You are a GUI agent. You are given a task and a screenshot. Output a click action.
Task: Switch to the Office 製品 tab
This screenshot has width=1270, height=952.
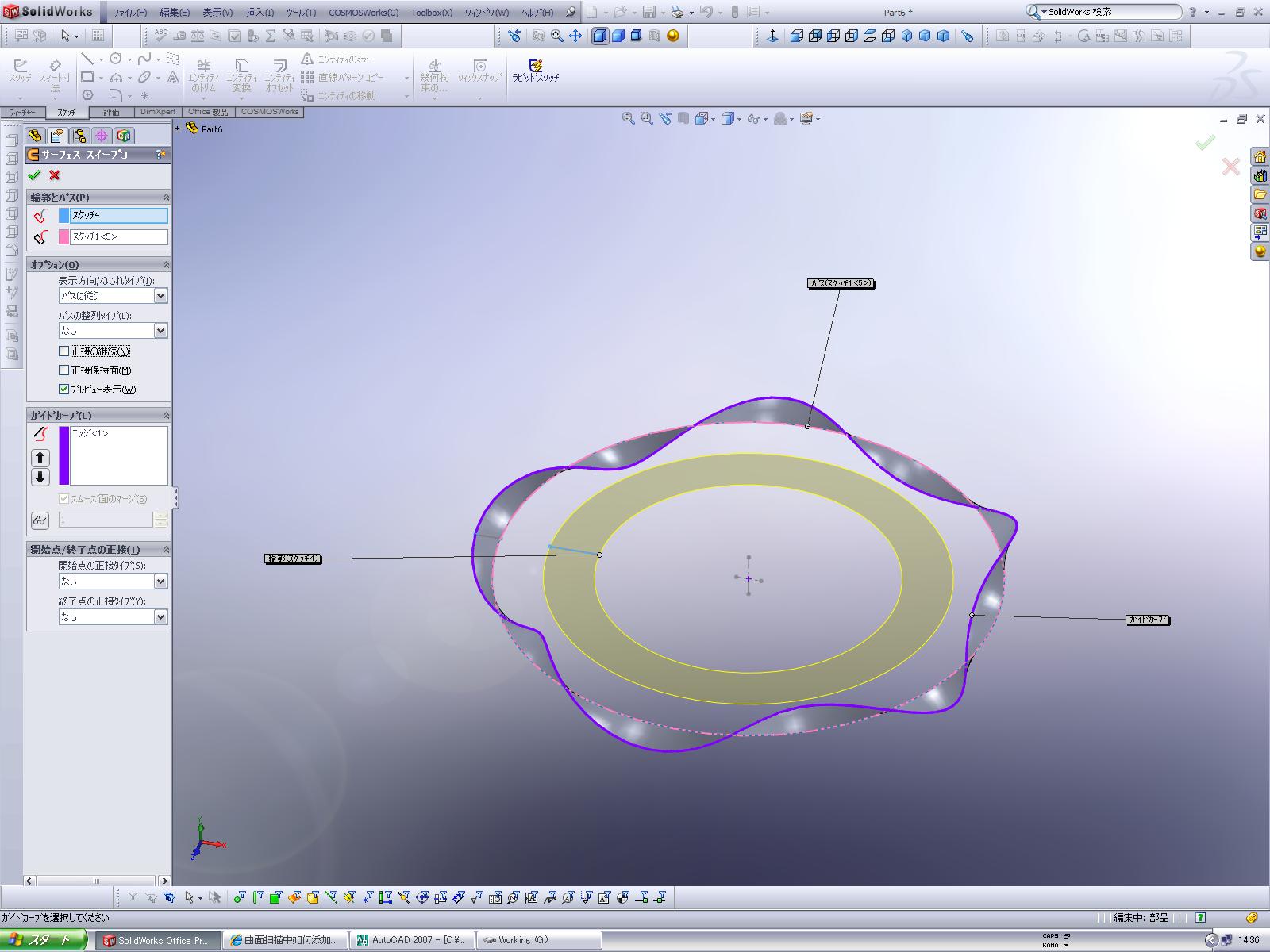point(208,112)
